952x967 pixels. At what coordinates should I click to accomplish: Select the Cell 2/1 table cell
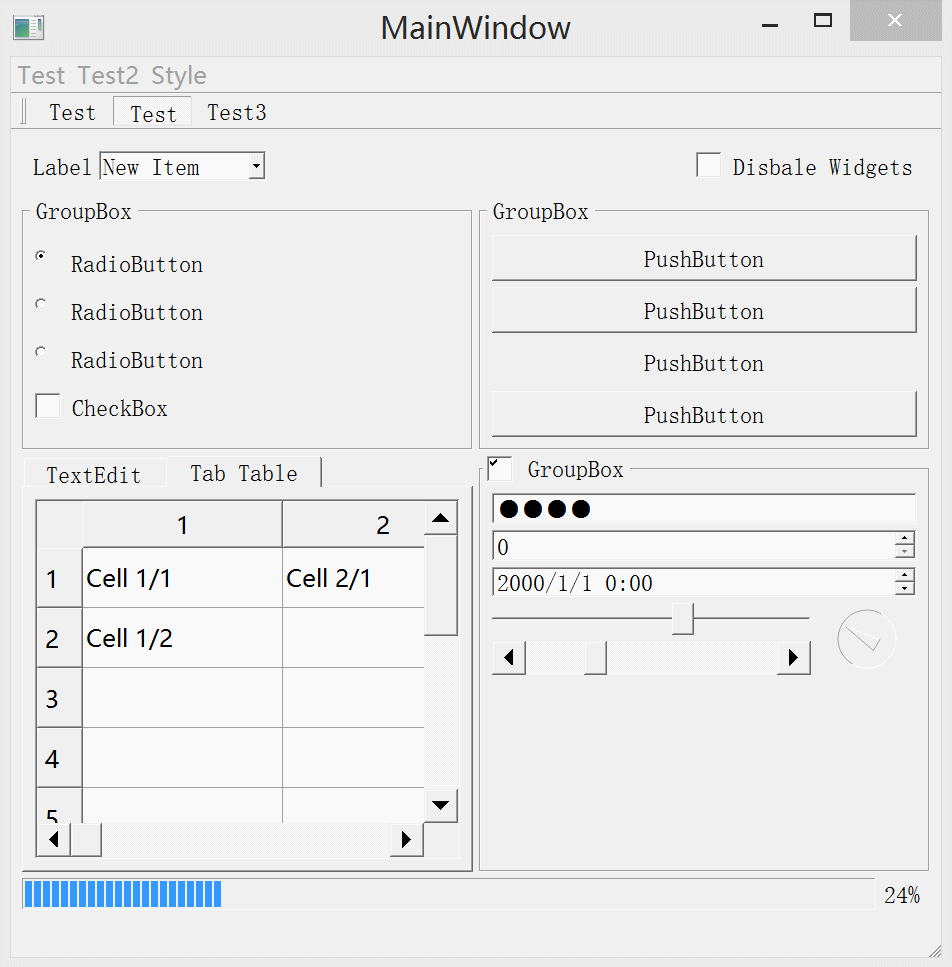tap(353, 578)
